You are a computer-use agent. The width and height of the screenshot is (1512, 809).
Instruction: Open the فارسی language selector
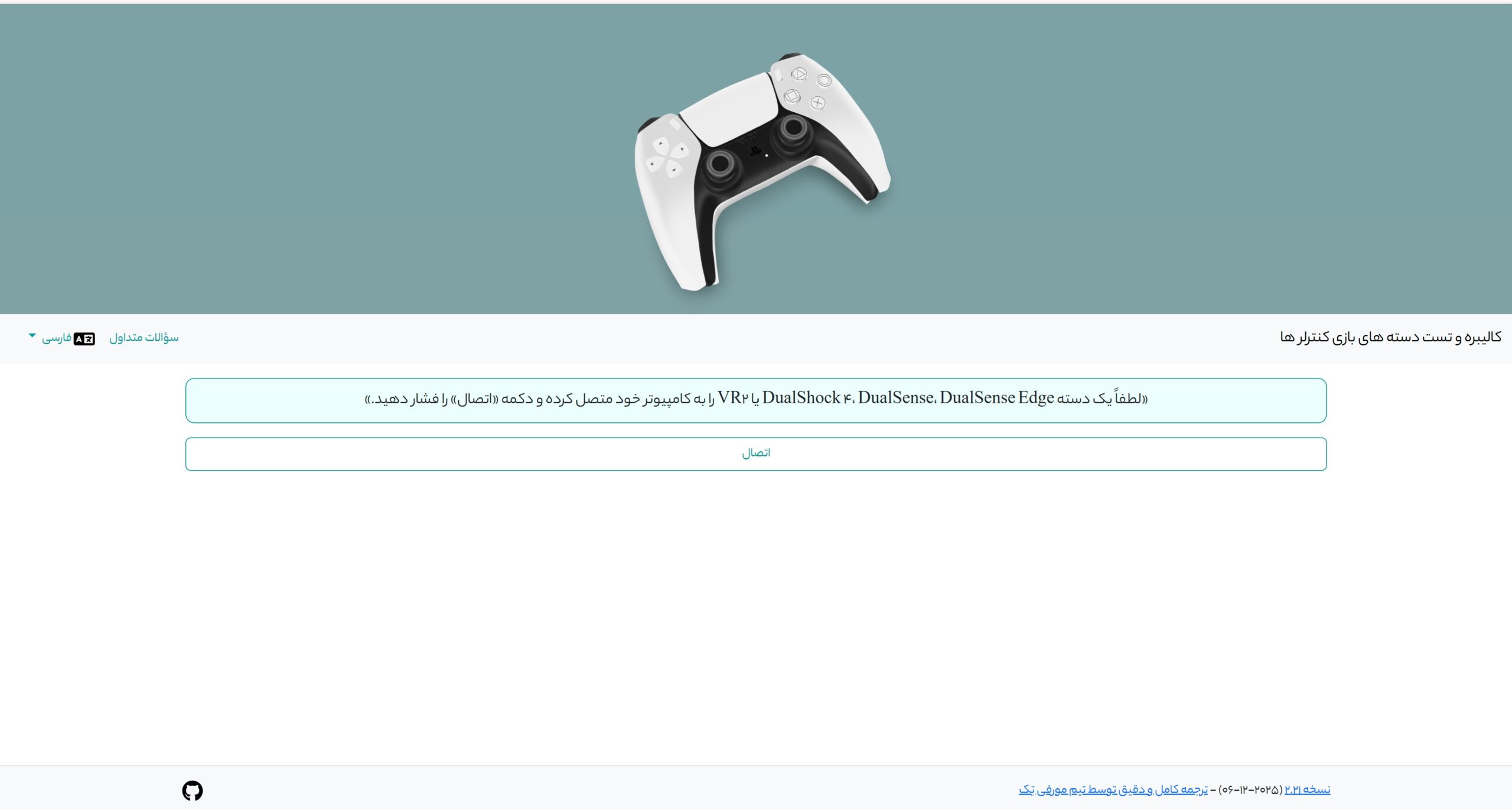coord(57,338)
